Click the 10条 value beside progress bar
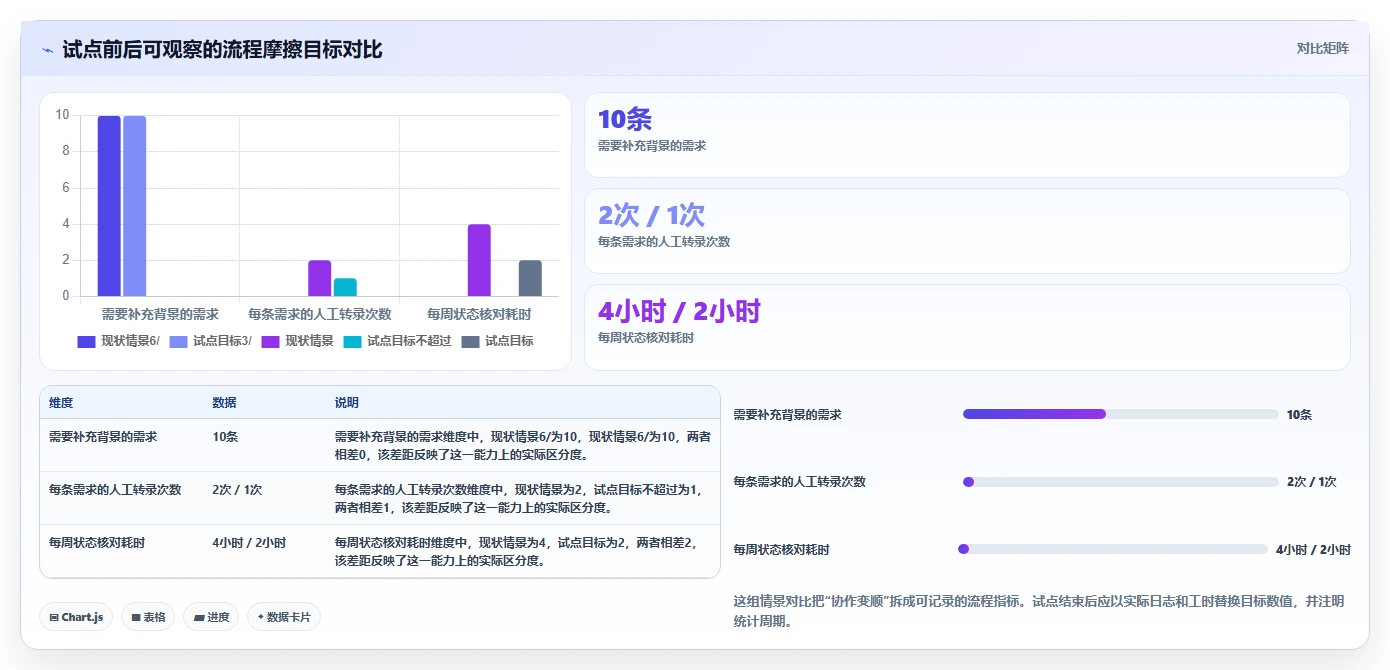 [x=1299, y=414]
